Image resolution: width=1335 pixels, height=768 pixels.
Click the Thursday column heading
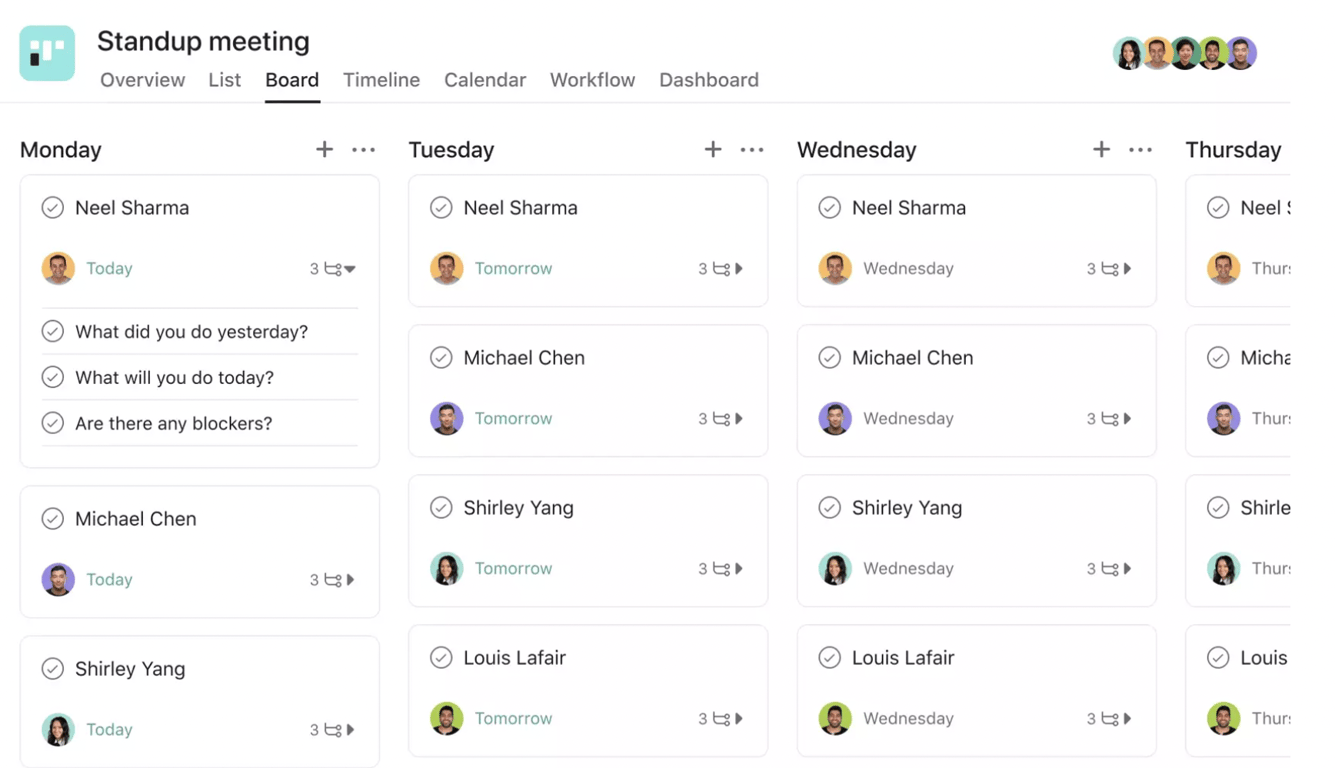click(x=1233, y=150)
